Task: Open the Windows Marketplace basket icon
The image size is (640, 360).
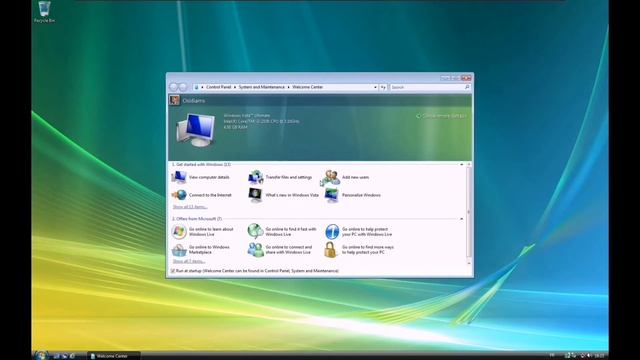Action: 179,250
